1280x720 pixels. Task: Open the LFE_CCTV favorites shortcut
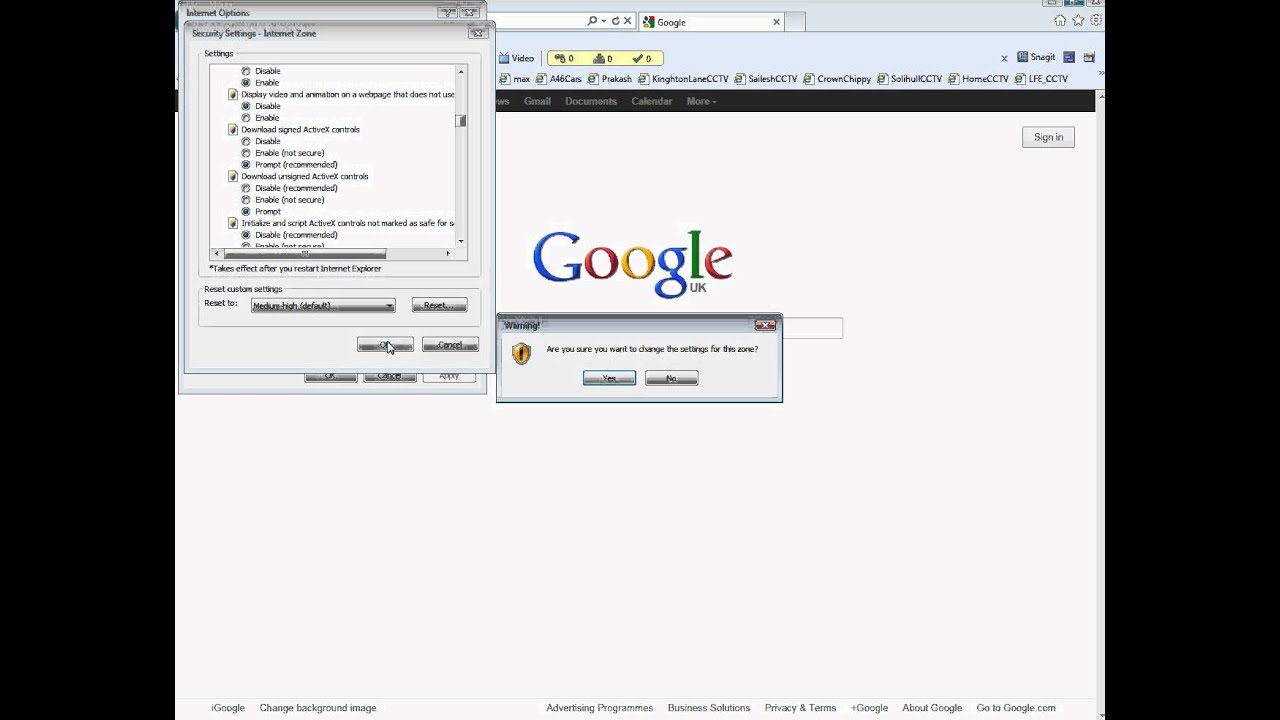[x=1041, y=79]
